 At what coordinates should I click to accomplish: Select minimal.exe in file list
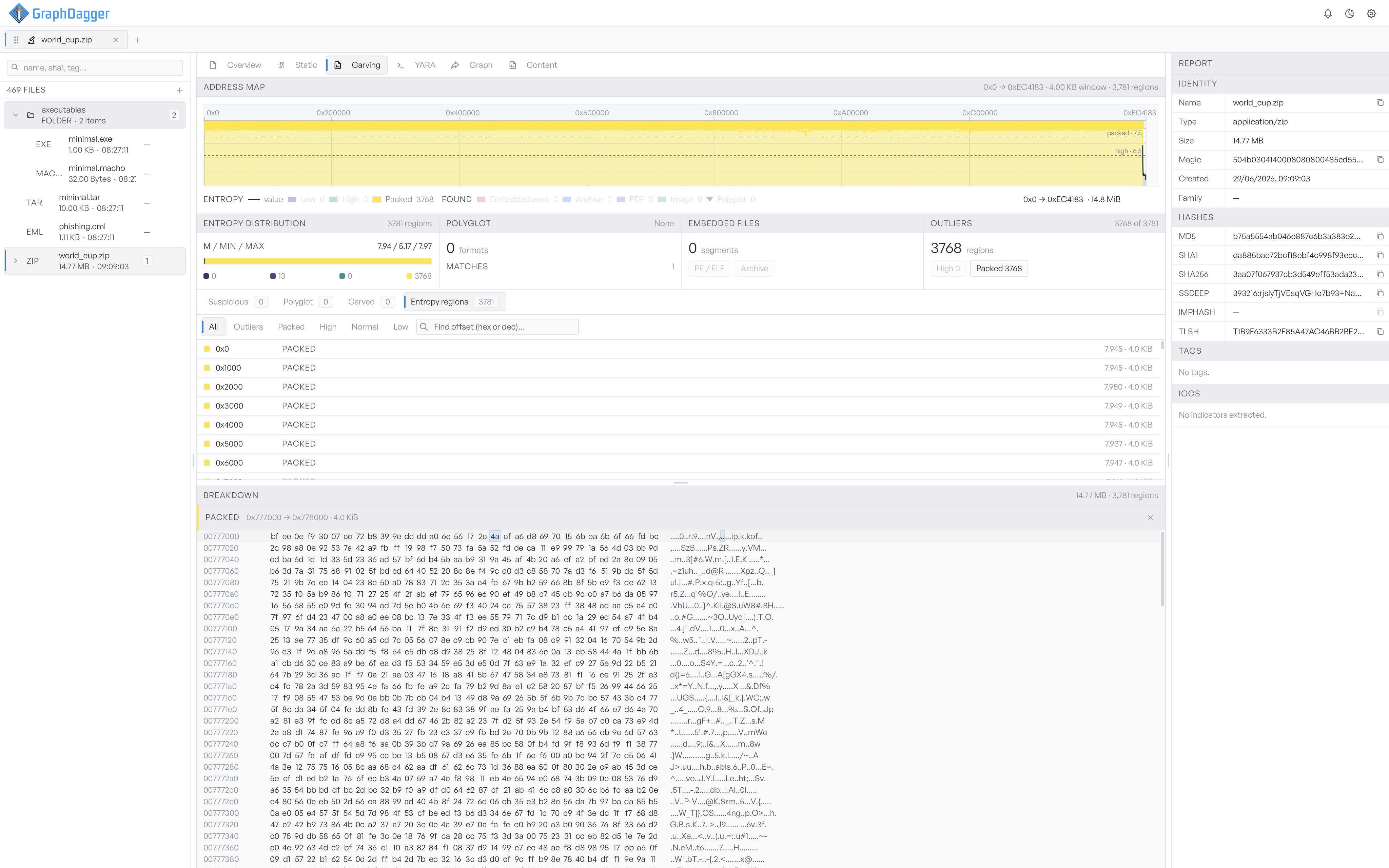coord(95,144)
